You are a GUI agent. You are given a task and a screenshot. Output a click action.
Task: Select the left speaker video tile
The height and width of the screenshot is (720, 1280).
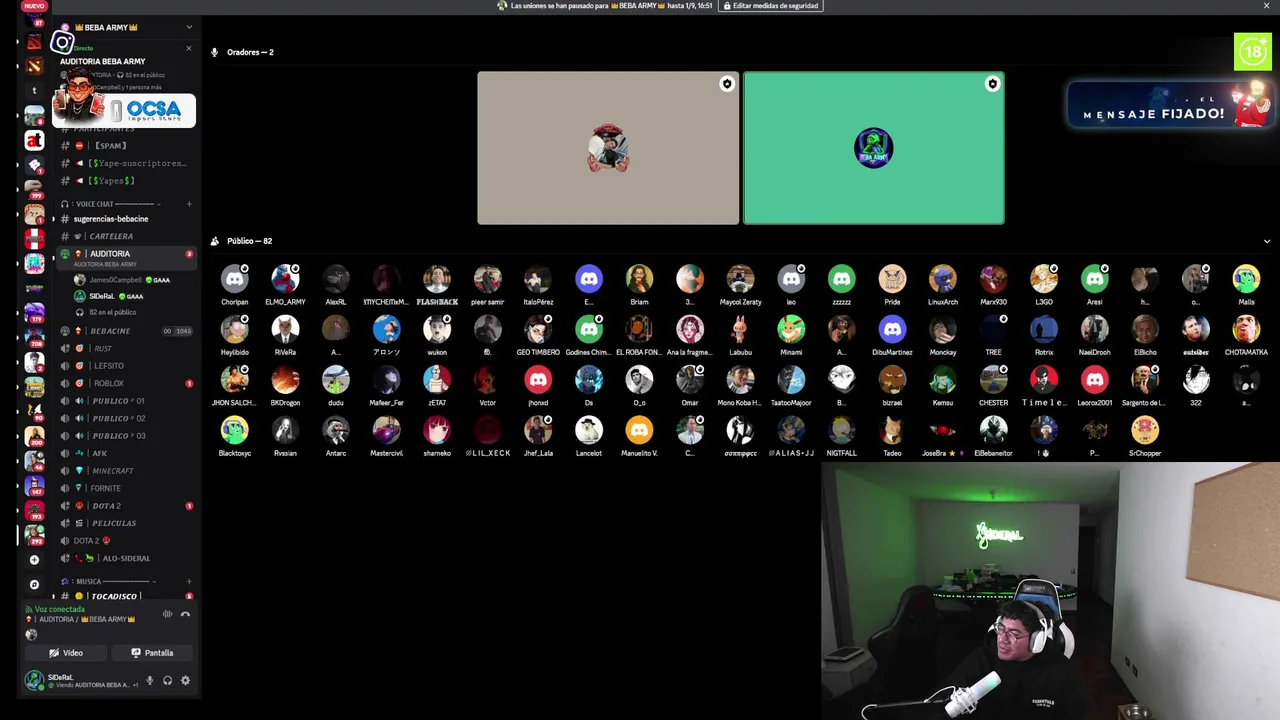(608, 148)
